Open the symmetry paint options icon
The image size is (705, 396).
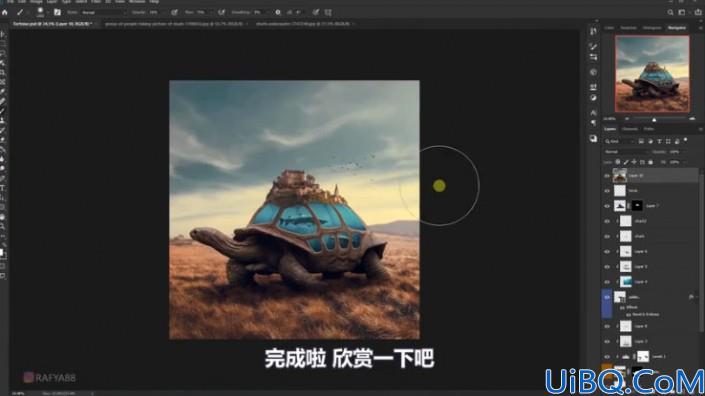(328, 13)
